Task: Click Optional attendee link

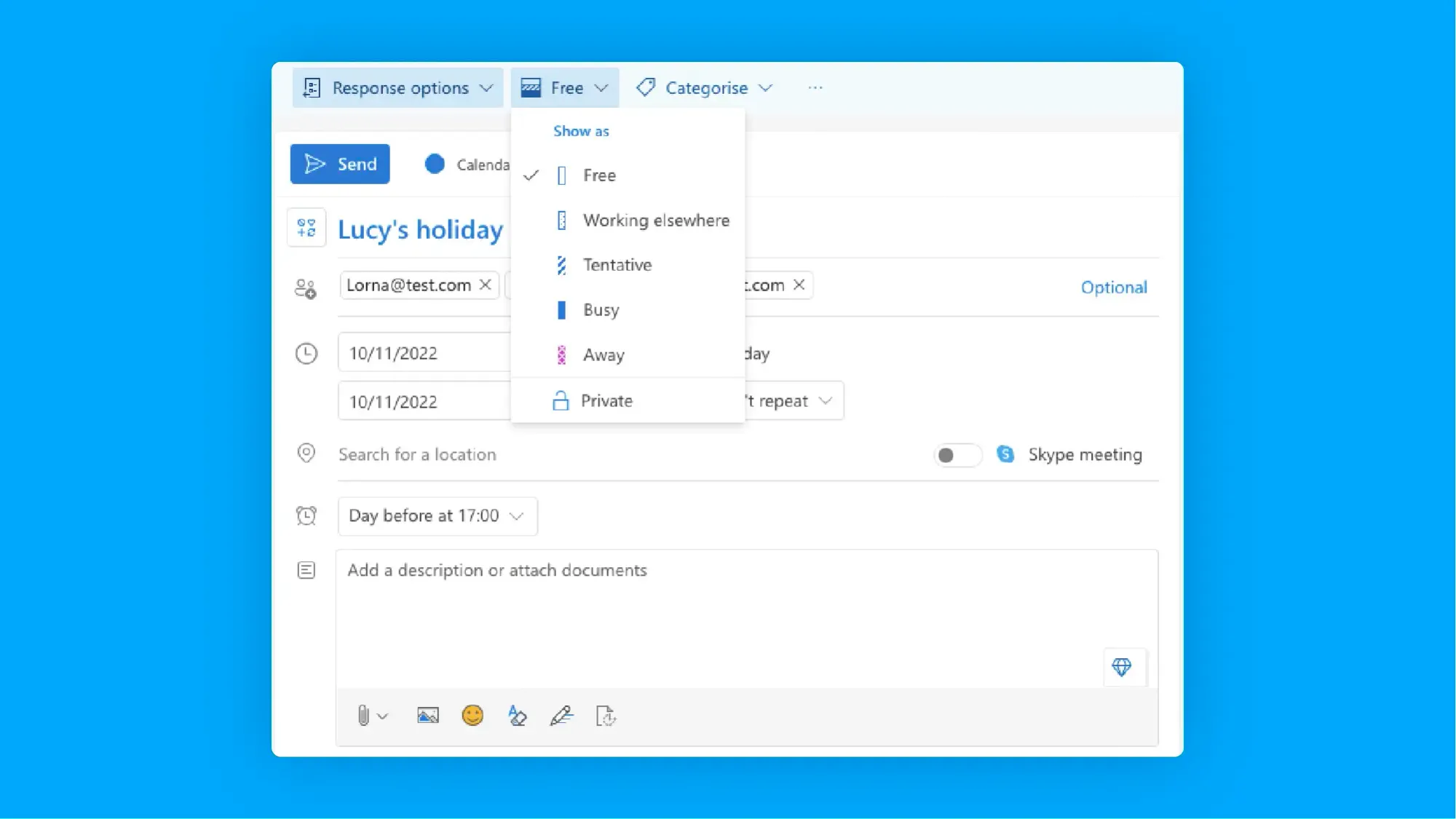Action: point(1112,286)
